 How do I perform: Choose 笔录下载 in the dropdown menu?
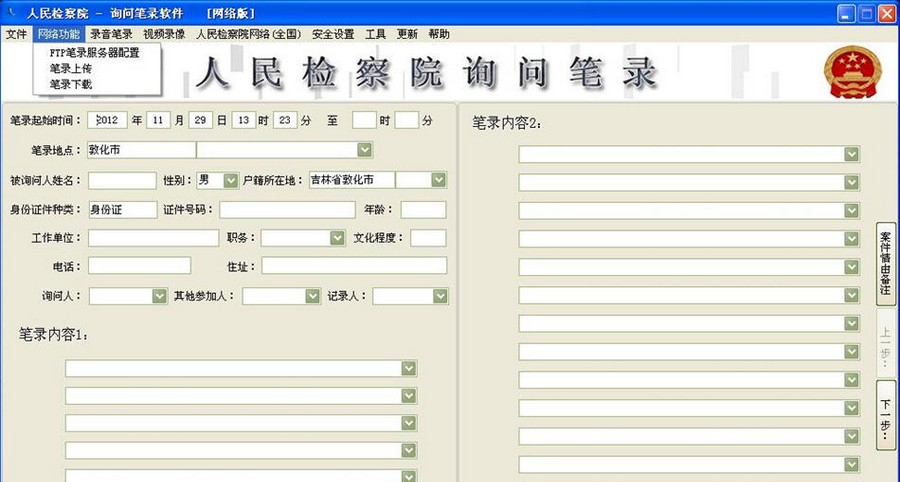[x=71, y=84]
